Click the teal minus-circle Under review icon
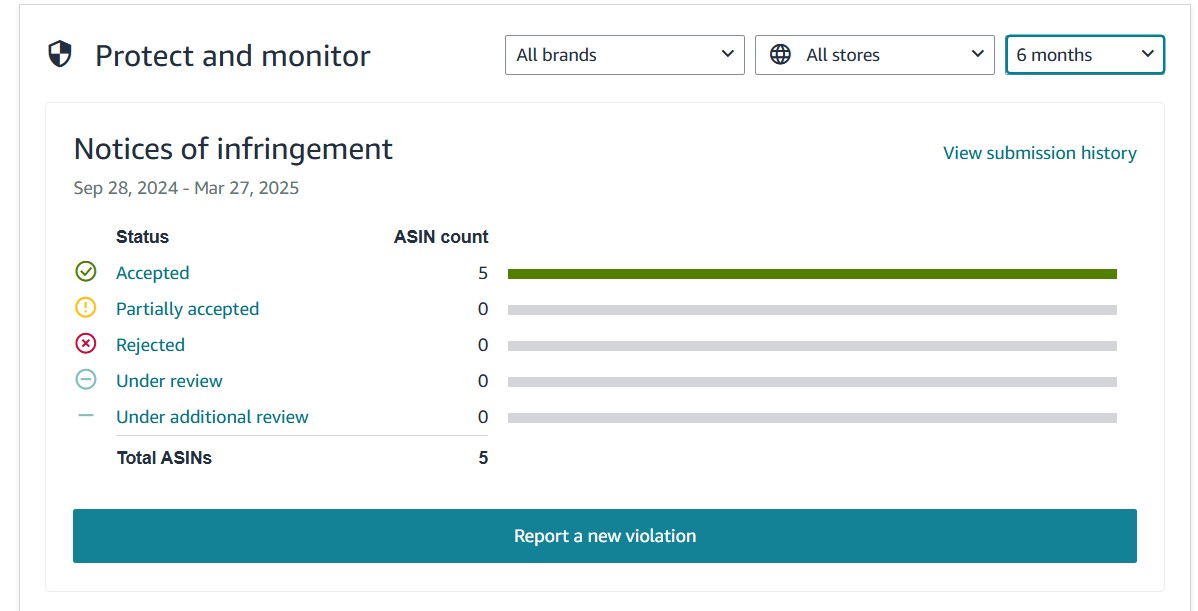Screen dimensions: 1198x611 pos(86,379)
